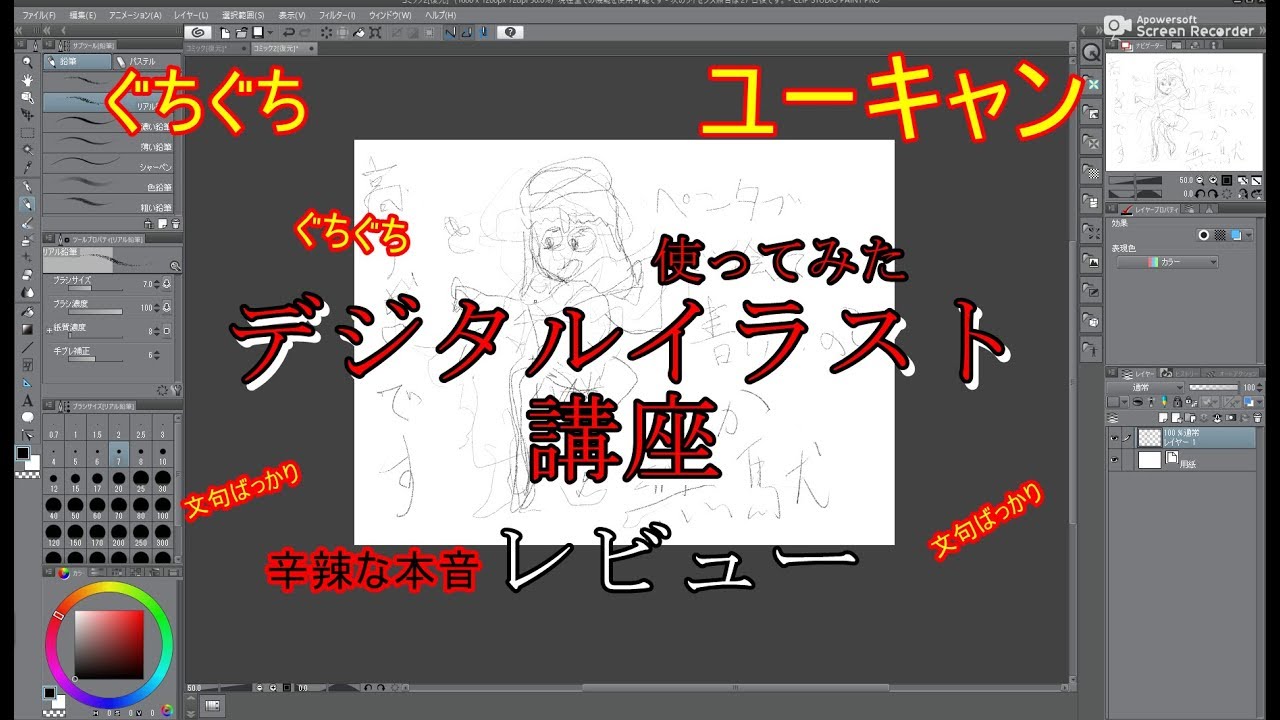Select the Text (A) tool
The height and width of the screenshot is (720, 1280).
pos(27,400)
